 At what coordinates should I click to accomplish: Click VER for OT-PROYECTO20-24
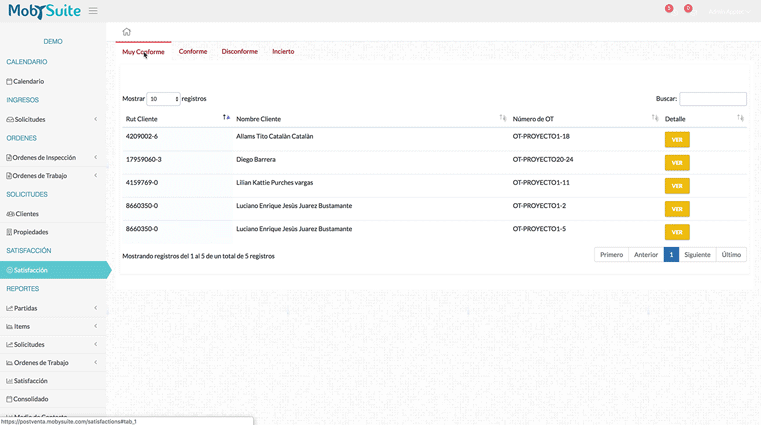click(x=677, y=163)
